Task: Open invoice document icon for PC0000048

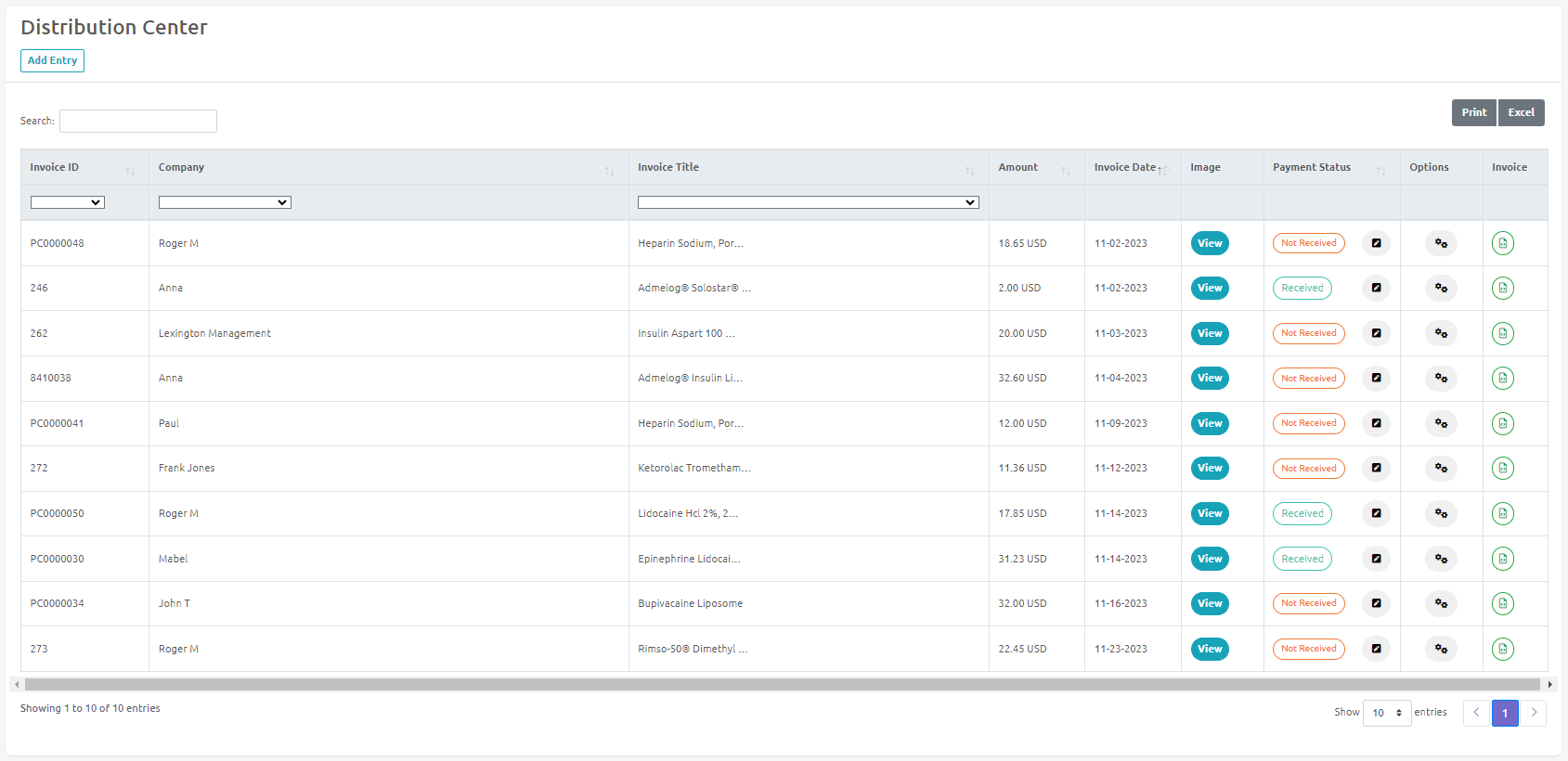Action: (1503, 243)
